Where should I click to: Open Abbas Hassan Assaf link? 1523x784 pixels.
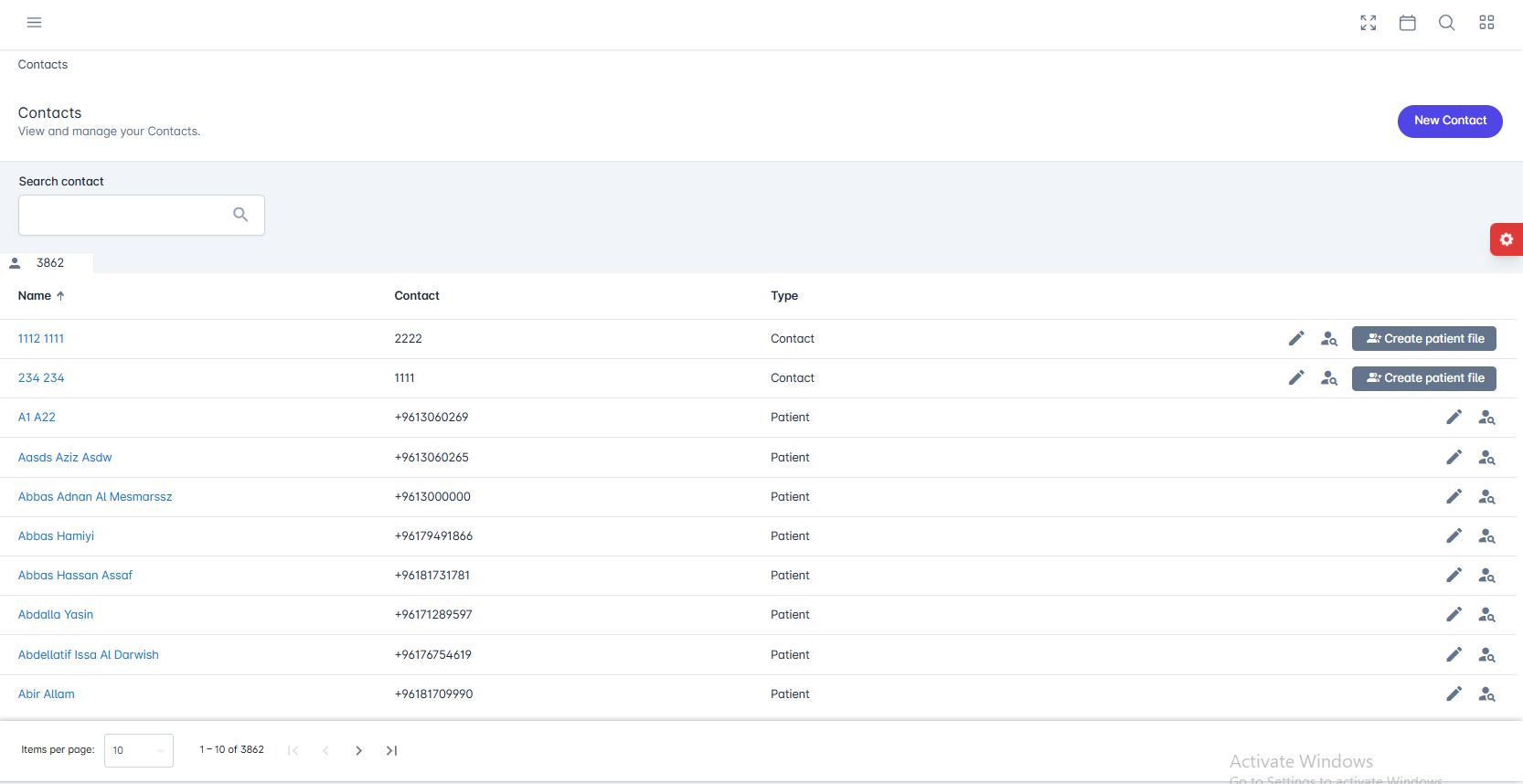(75, 576)
